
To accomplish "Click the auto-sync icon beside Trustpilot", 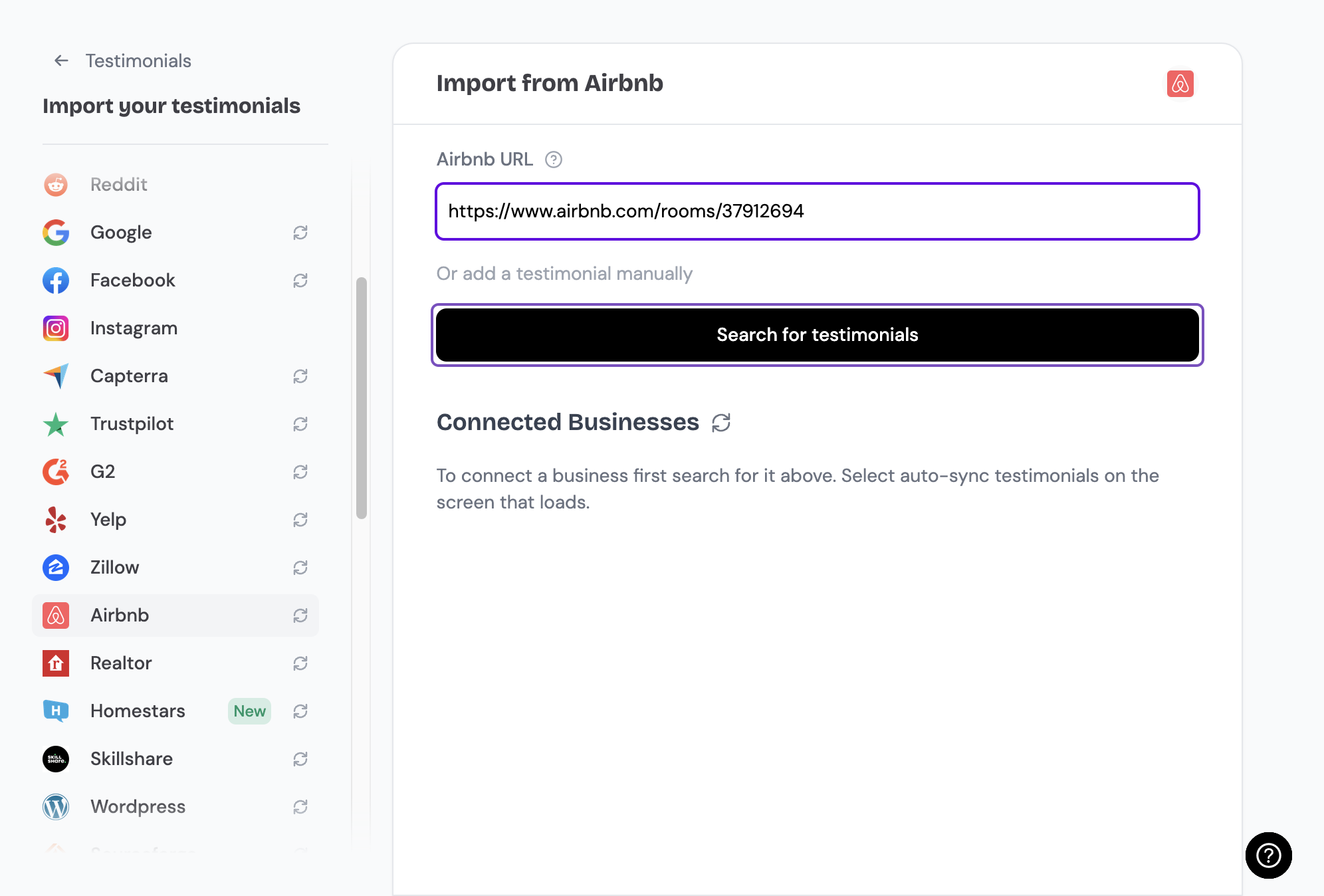I will [x=300, y=424].
